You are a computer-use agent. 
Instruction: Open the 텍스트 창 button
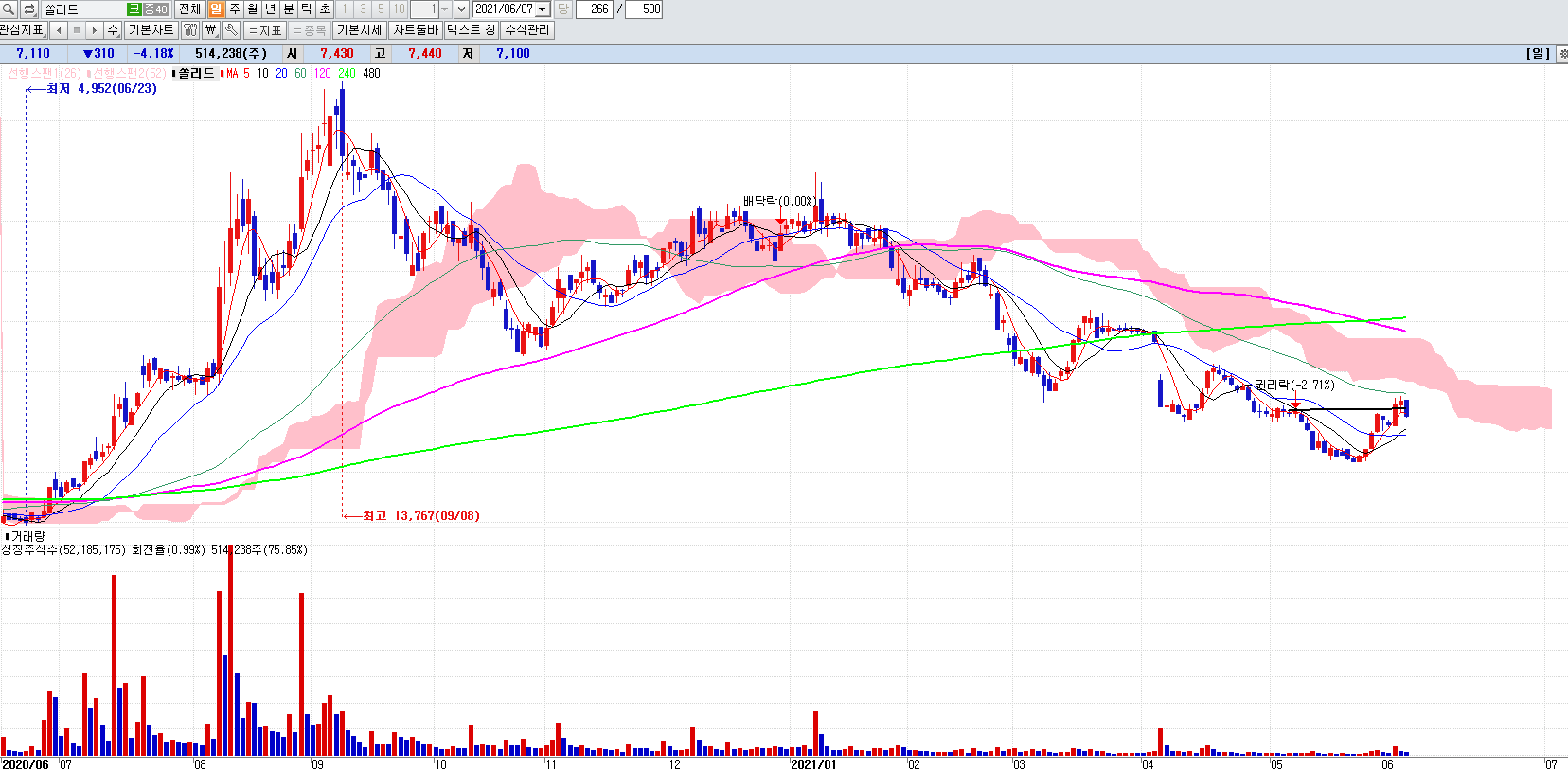coord(472,30)
